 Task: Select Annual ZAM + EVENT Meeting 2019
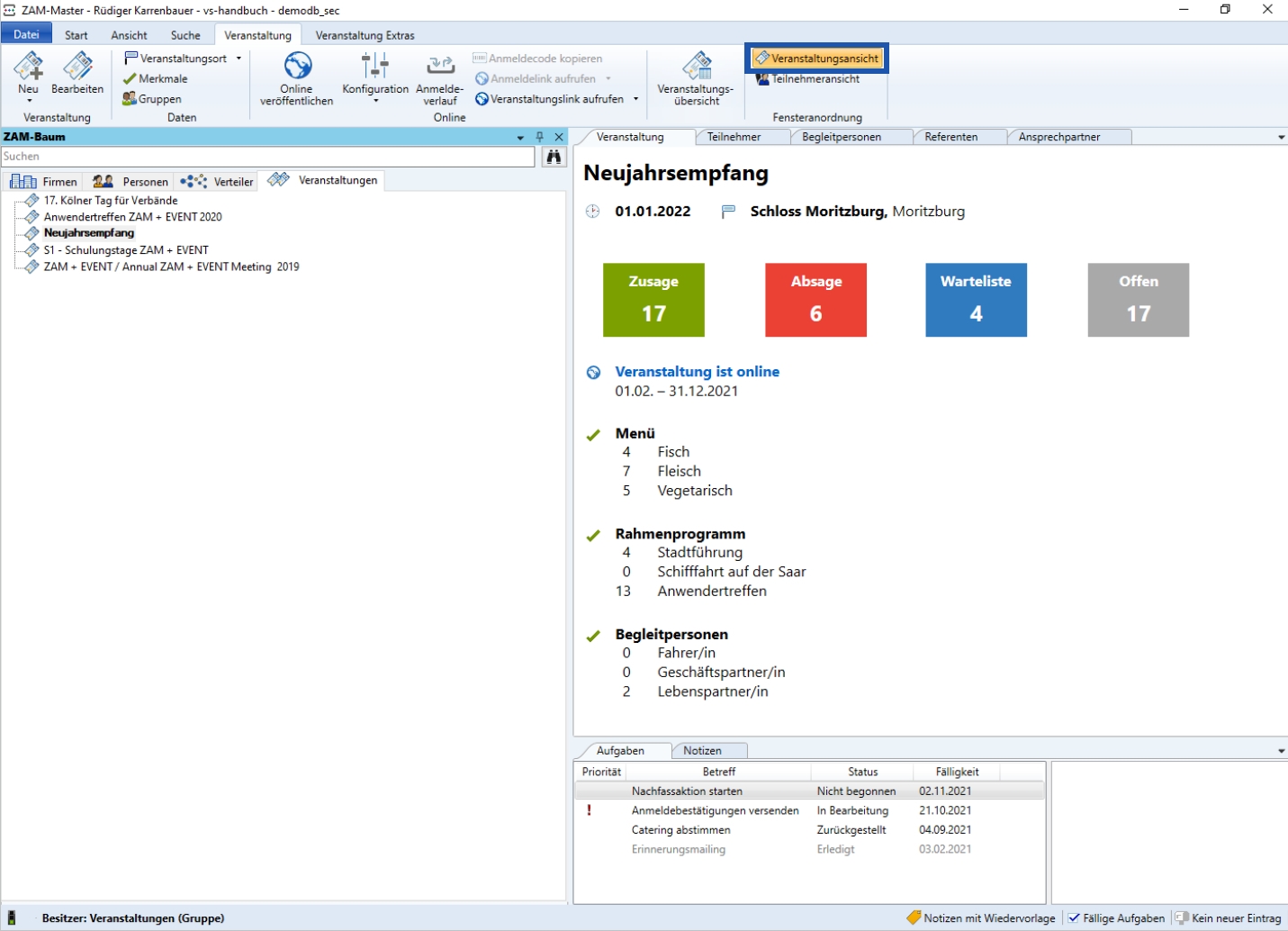(x=172, y=267)
